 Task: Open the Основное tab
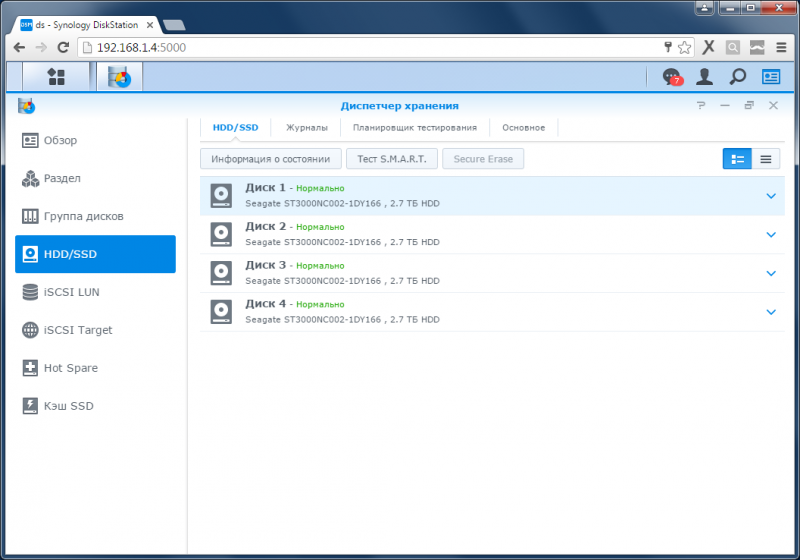523,128
